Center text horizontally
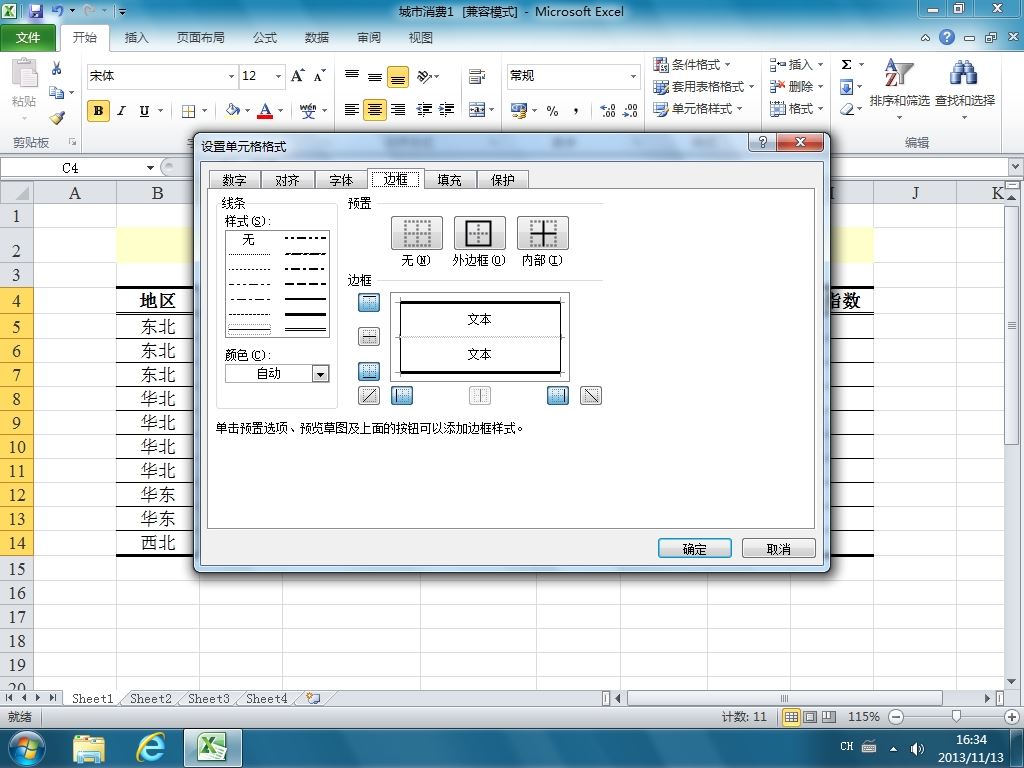The image size is (1024, 768). pyautogui.click(x=374, y=110)
